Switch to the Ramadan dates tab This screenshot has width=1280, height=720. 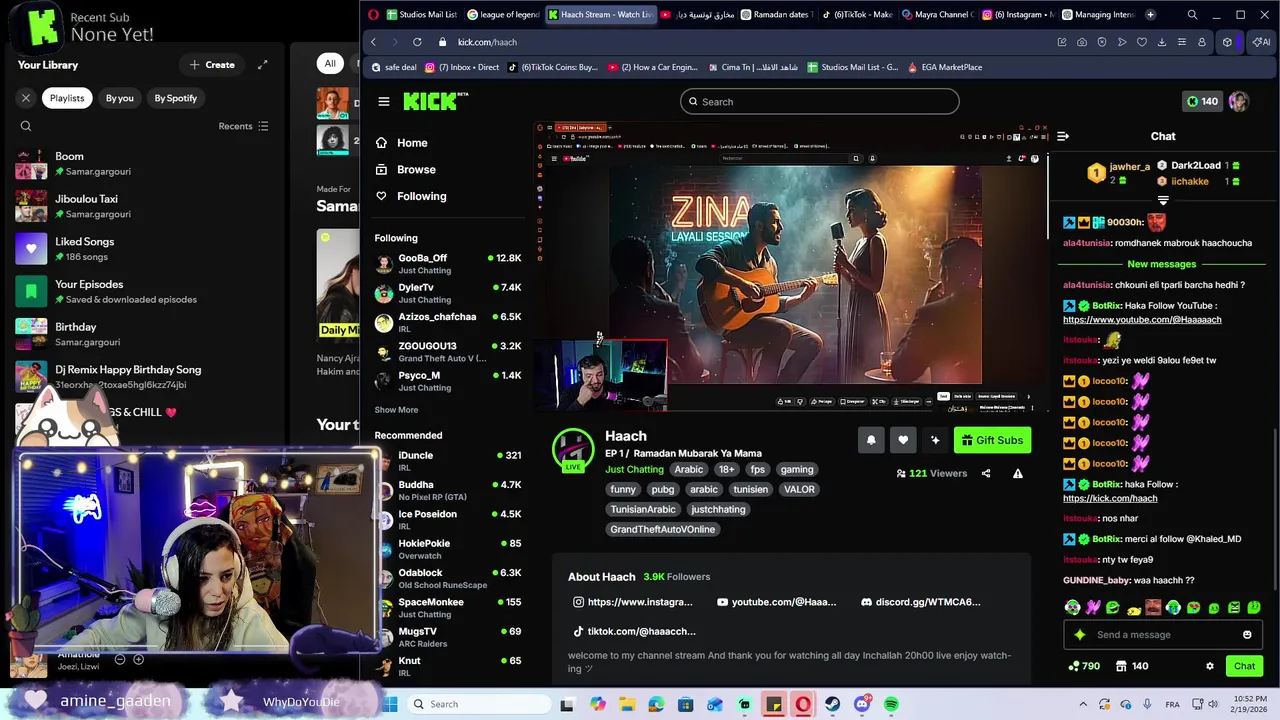click(x=776, y=15)
